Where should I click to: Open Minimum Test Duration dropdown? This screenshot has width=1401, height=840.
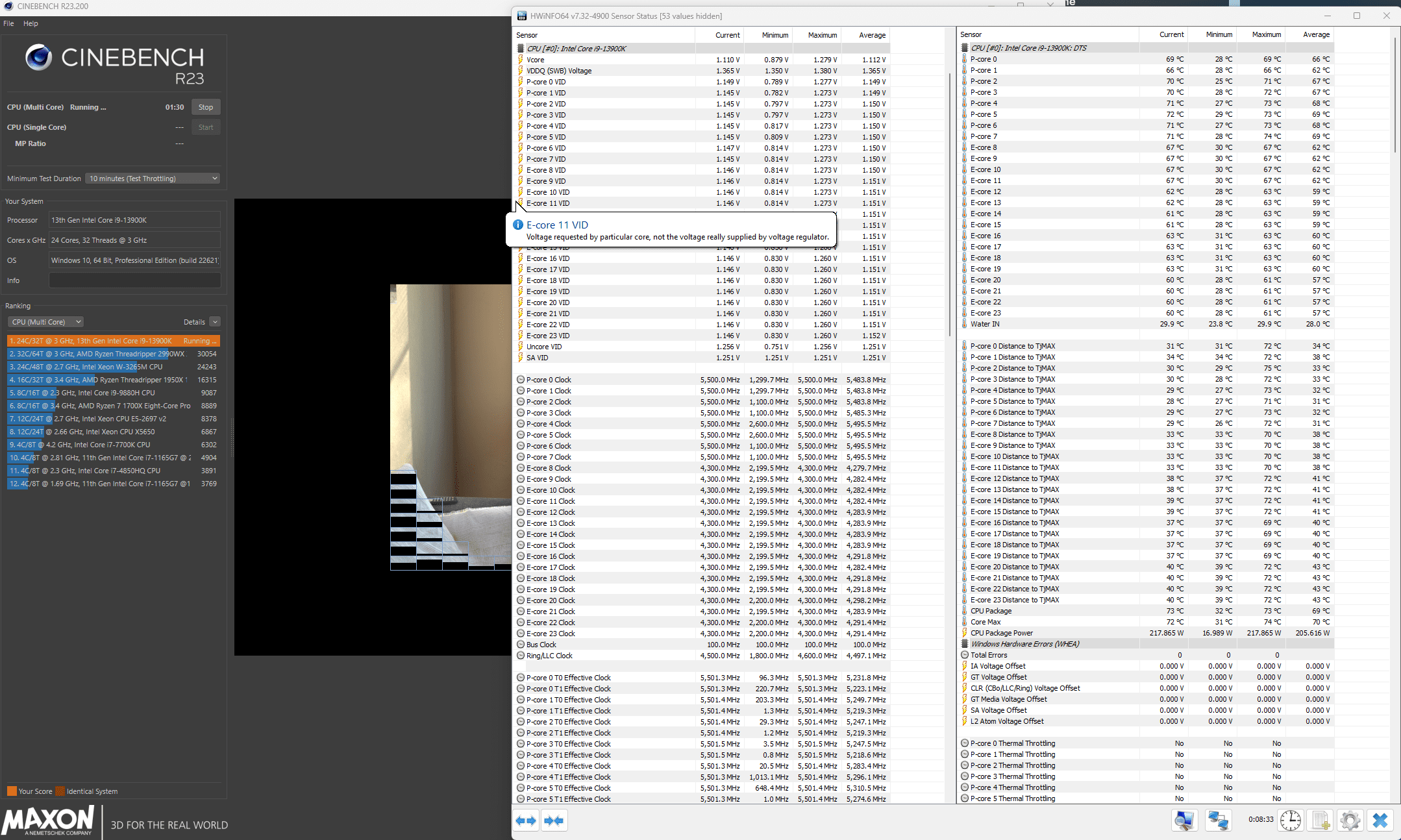pyautogui.click(x=153, y=179)
